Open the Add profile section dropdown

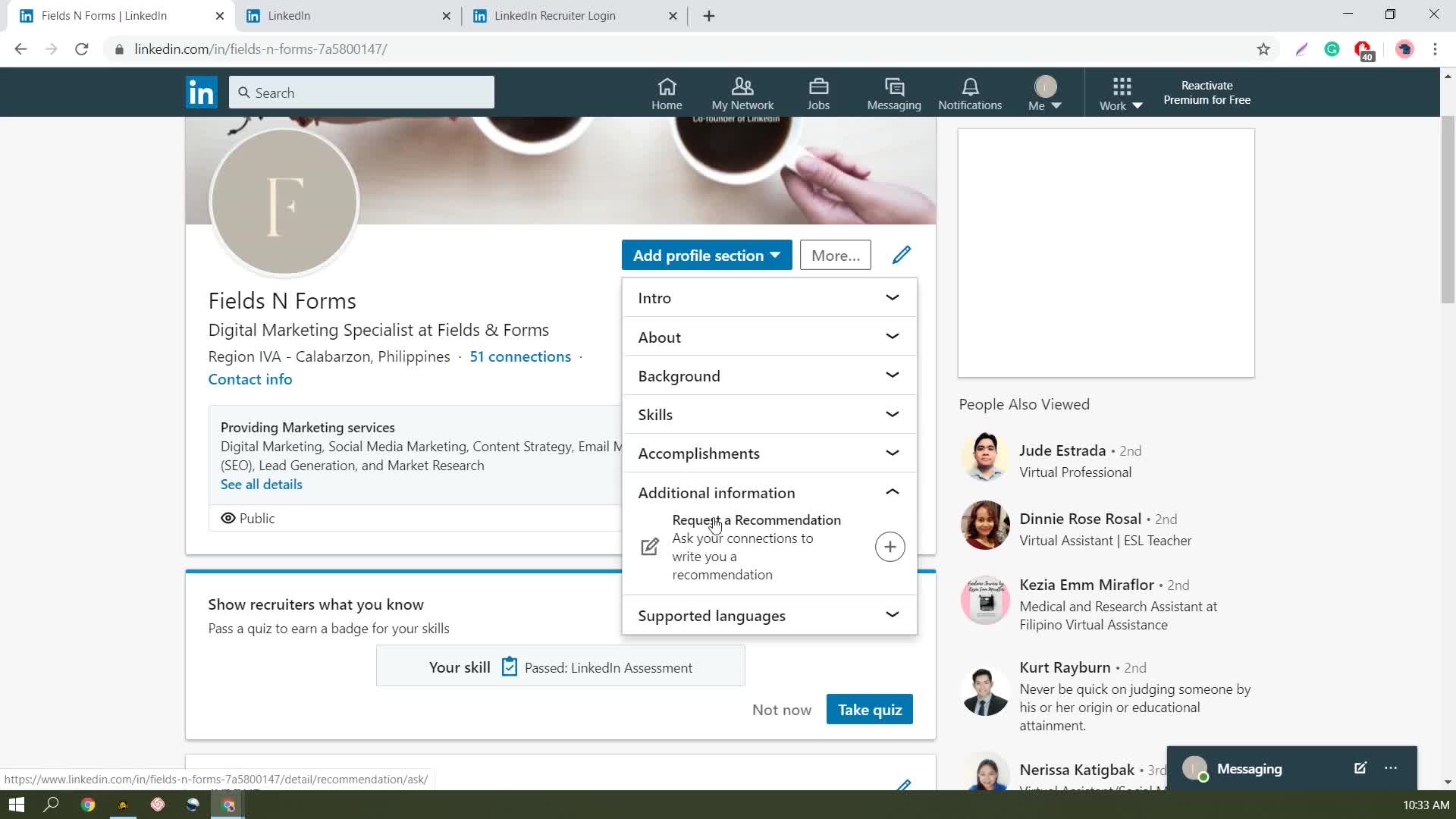[706, 255]
